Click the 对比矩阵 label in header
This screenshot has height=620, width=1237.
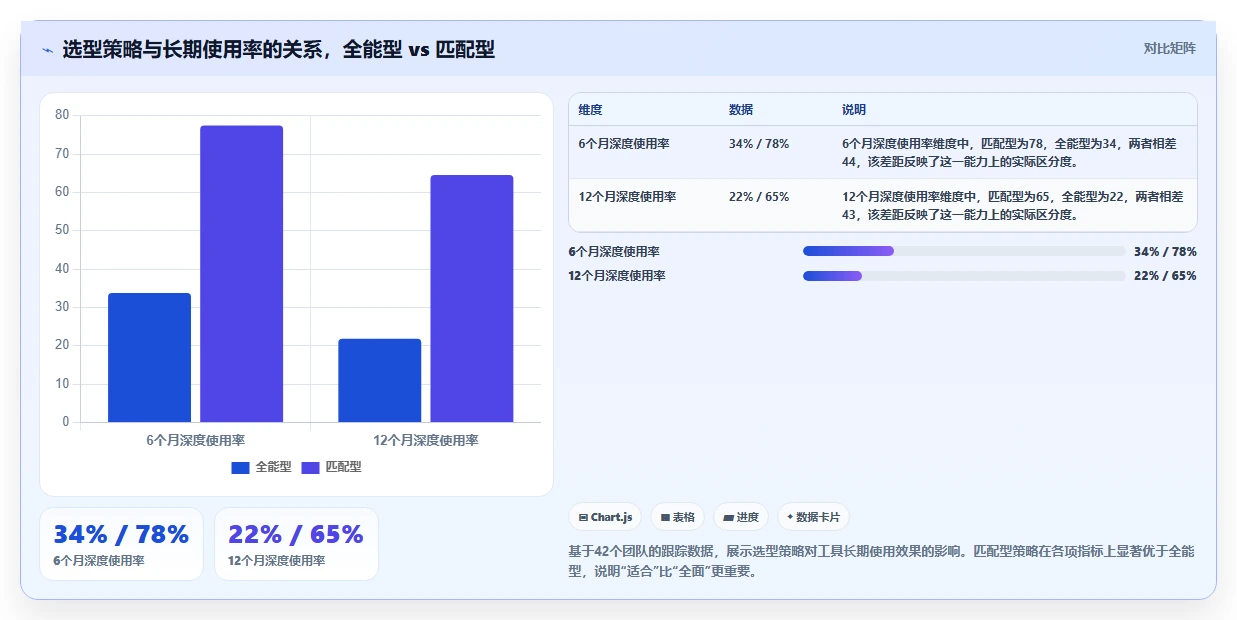tap(1169, 48)
